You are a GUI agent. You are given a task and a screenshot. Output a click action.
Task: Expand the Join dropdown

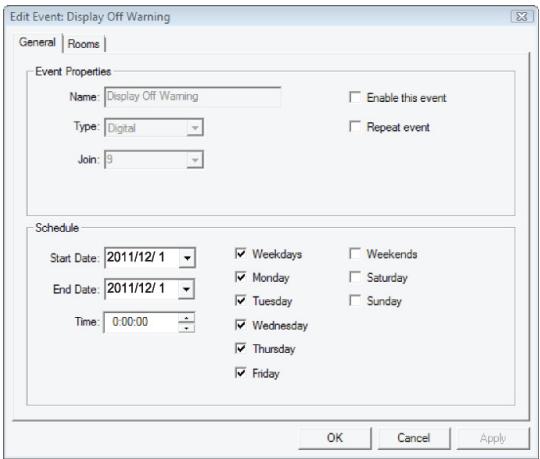coord(195,160)
